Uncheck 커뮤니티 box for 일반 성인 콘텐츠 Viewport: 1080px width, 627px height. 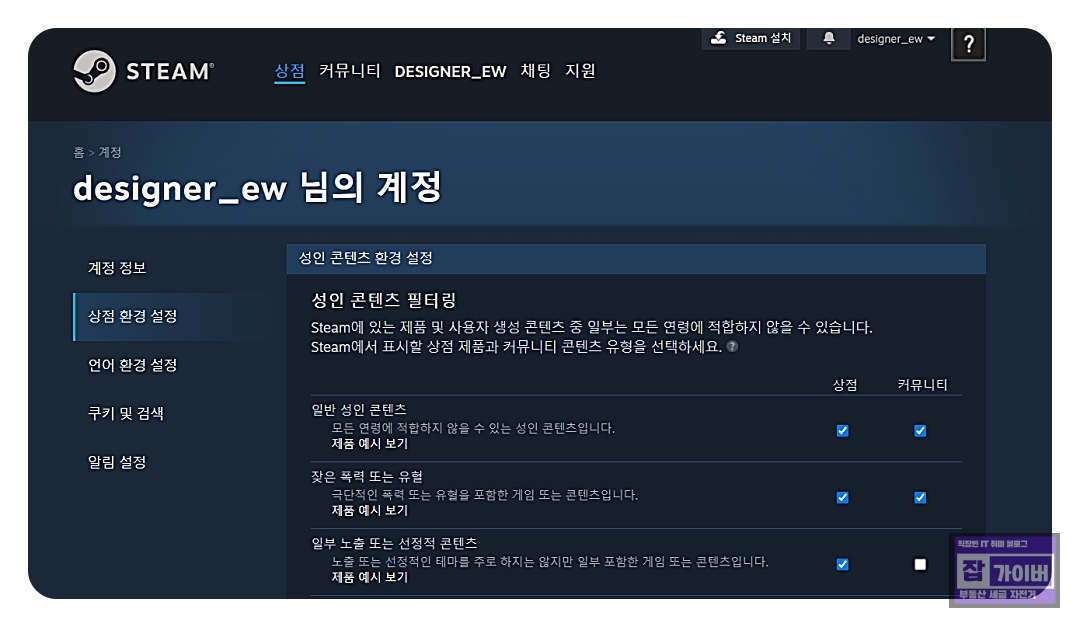[920, 431]
